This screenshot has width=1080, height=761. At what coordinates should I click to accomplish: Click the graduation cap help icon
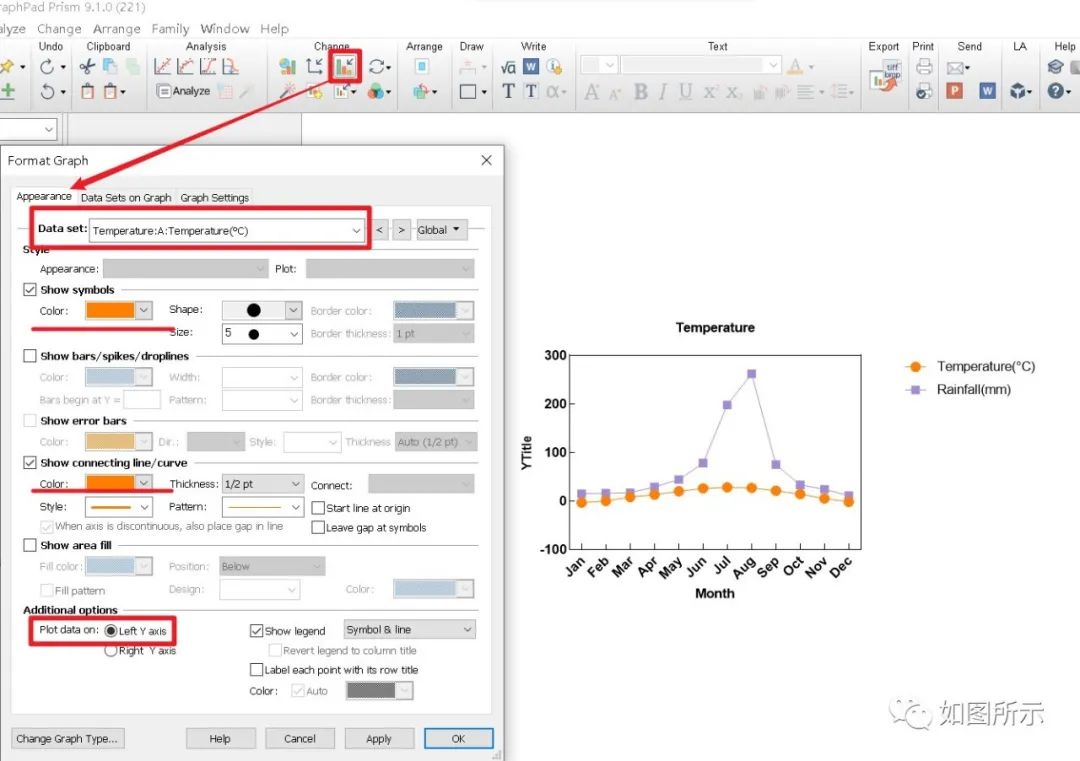pyautogui.click(x=1055, y=67)
